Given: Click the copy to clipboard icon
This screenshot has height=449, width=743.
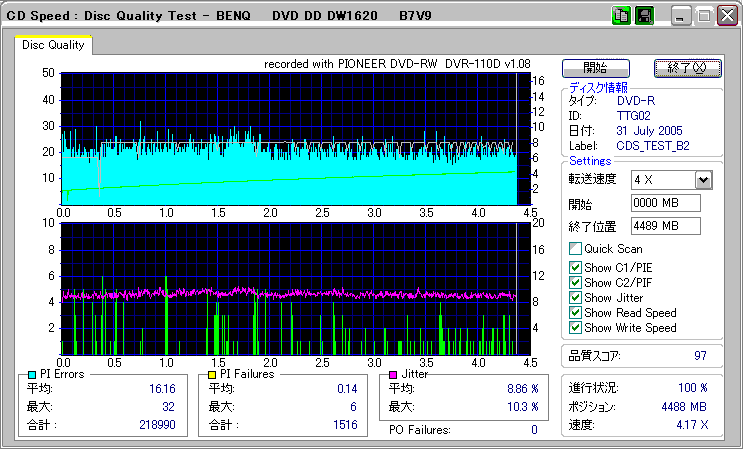Looking at the screenshot, I should click(620, 16).
